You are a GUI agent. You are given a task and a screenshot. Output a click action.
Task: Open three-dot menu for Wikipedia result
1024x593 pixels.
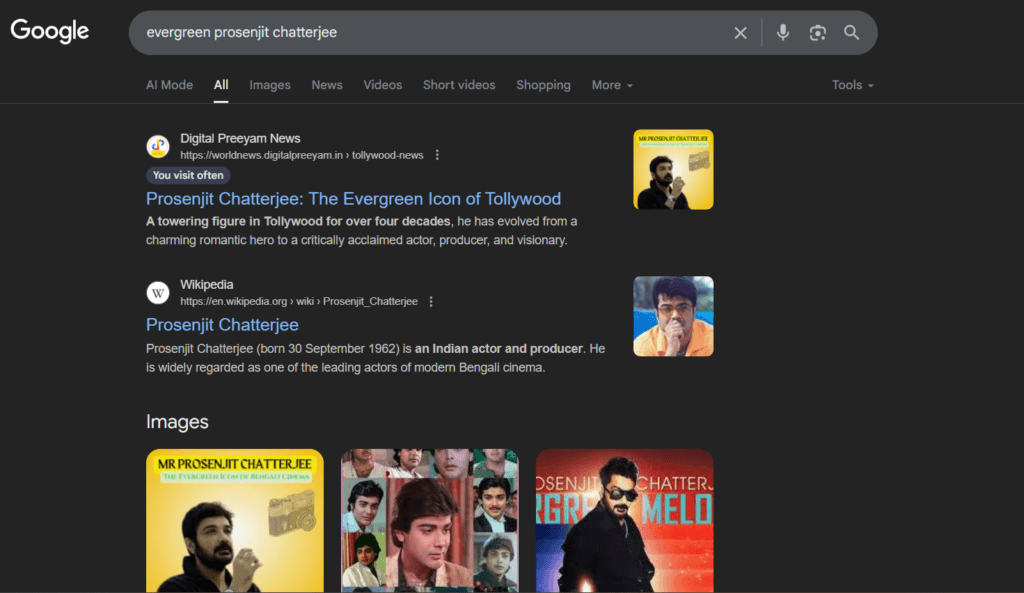click(431, 302)
